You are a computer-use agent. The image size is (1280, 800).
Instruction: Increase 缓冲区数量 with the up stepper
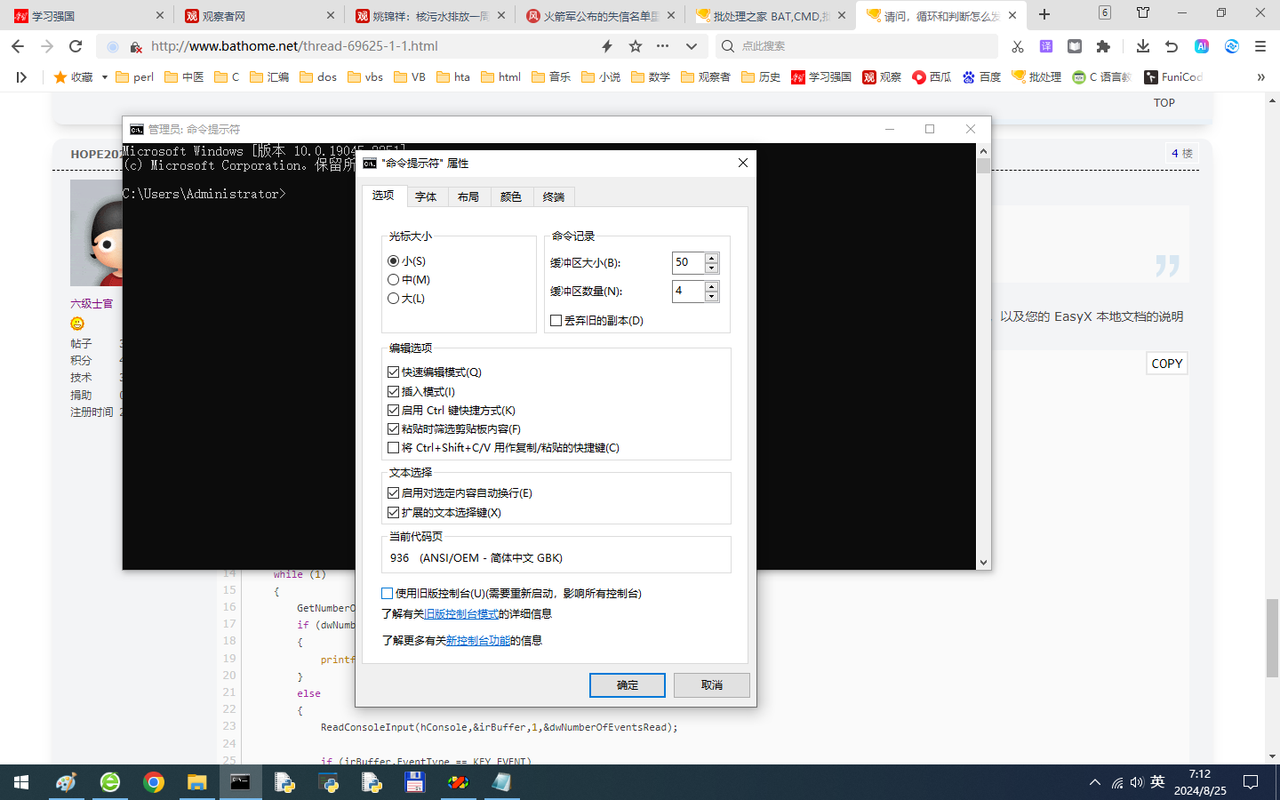pyautogui.click(x=711, y=287)
